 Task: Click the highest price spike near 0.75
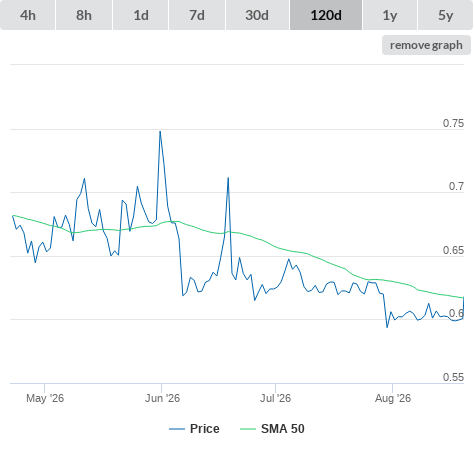[160, 132]
